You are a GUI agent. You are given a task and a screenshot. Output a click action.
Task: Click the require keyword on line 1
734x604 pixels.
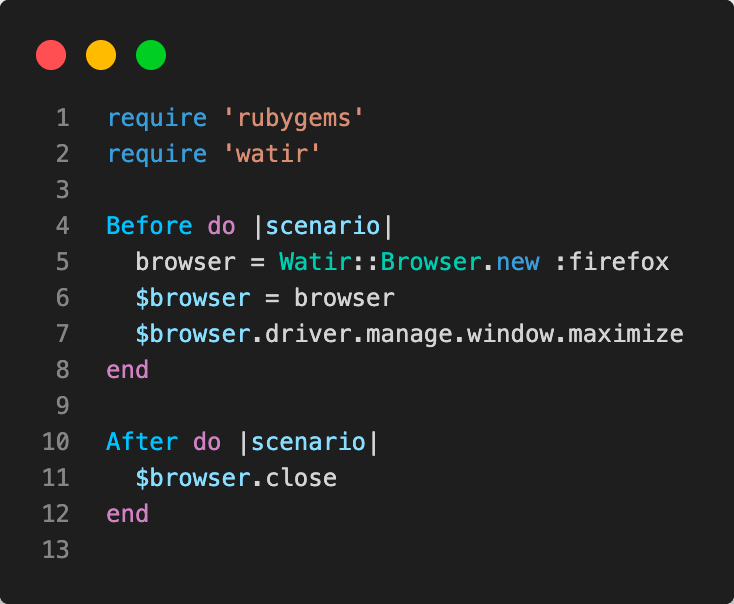[x=157, y=118]
